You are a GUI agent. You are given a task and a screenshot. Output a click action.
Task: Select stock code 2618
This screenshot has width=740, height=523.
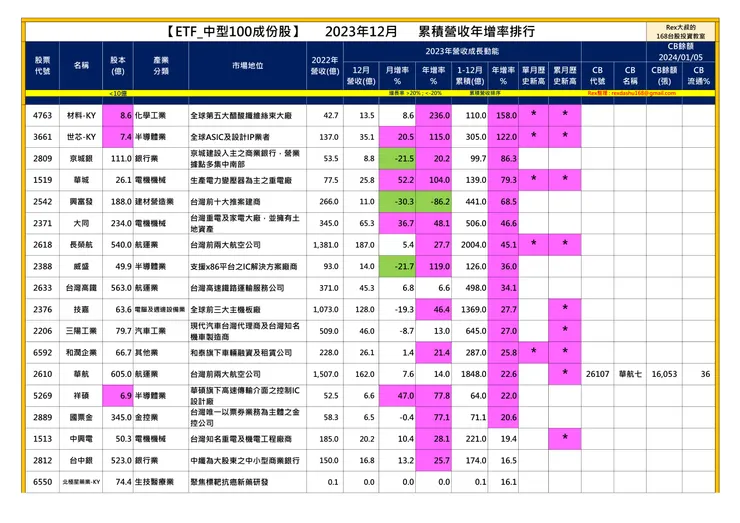[x=42, y=245]
